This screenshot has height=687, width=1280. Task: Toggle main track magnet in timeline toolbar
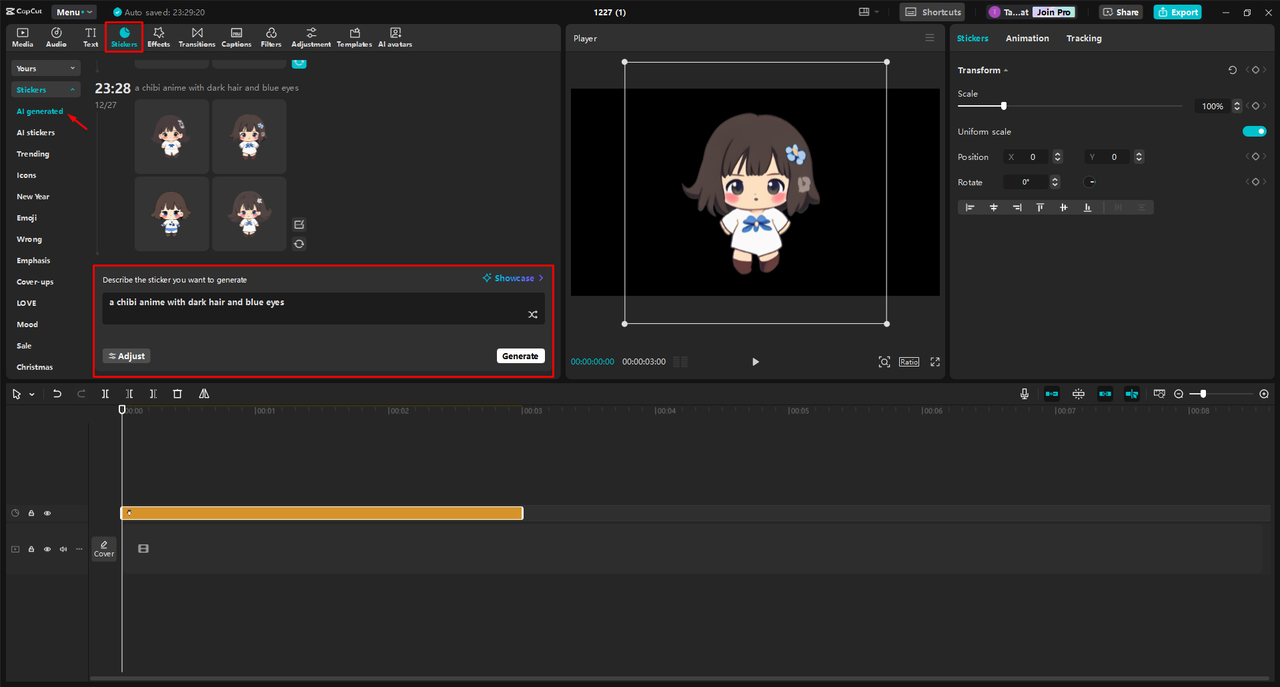(1052, 394)
